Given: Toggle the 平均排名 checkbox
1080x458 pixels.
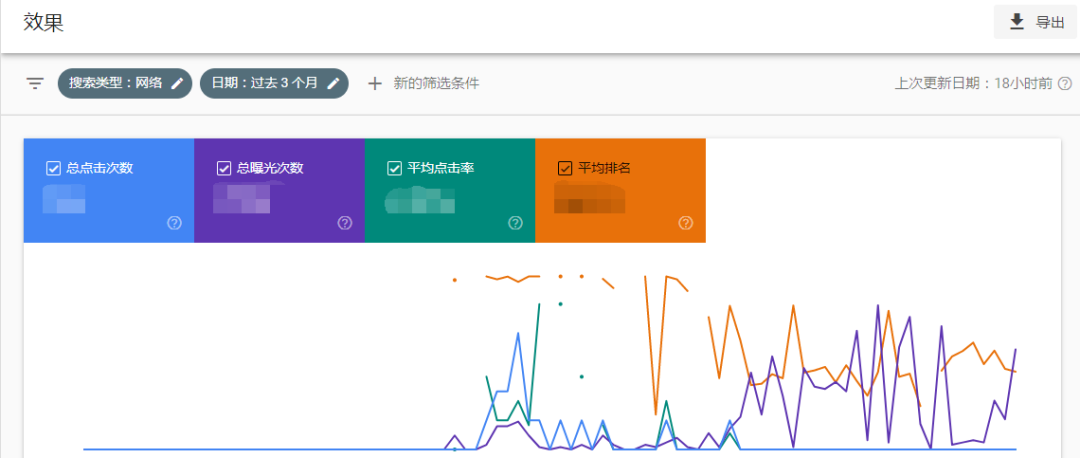Looking at the screenshot, I should 565,168.
